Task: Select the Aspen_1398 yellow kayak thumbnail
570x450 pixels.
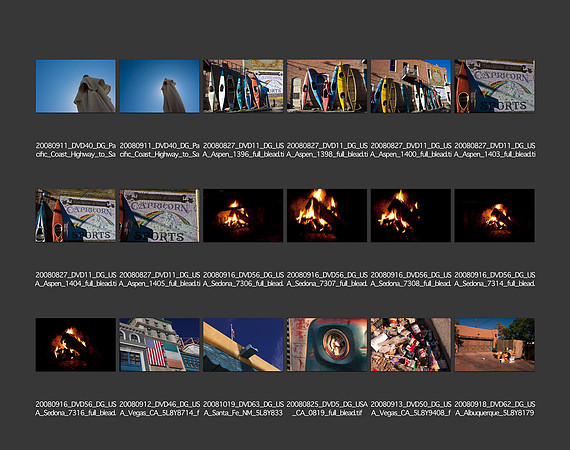Action: coord(327,86)
